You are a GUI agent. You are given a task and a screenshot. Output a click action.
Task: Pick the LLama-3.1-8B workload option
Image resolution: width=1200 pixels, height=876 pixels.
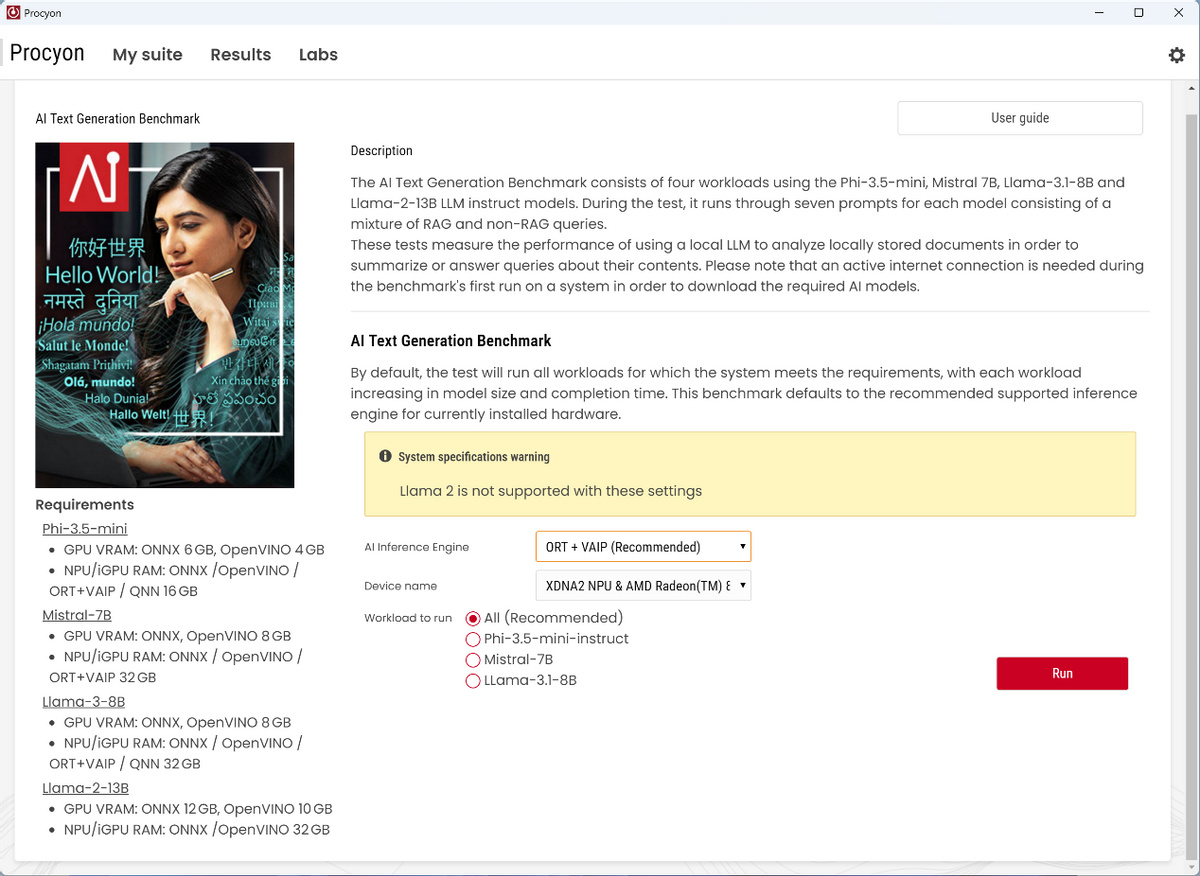pos(473,681)
